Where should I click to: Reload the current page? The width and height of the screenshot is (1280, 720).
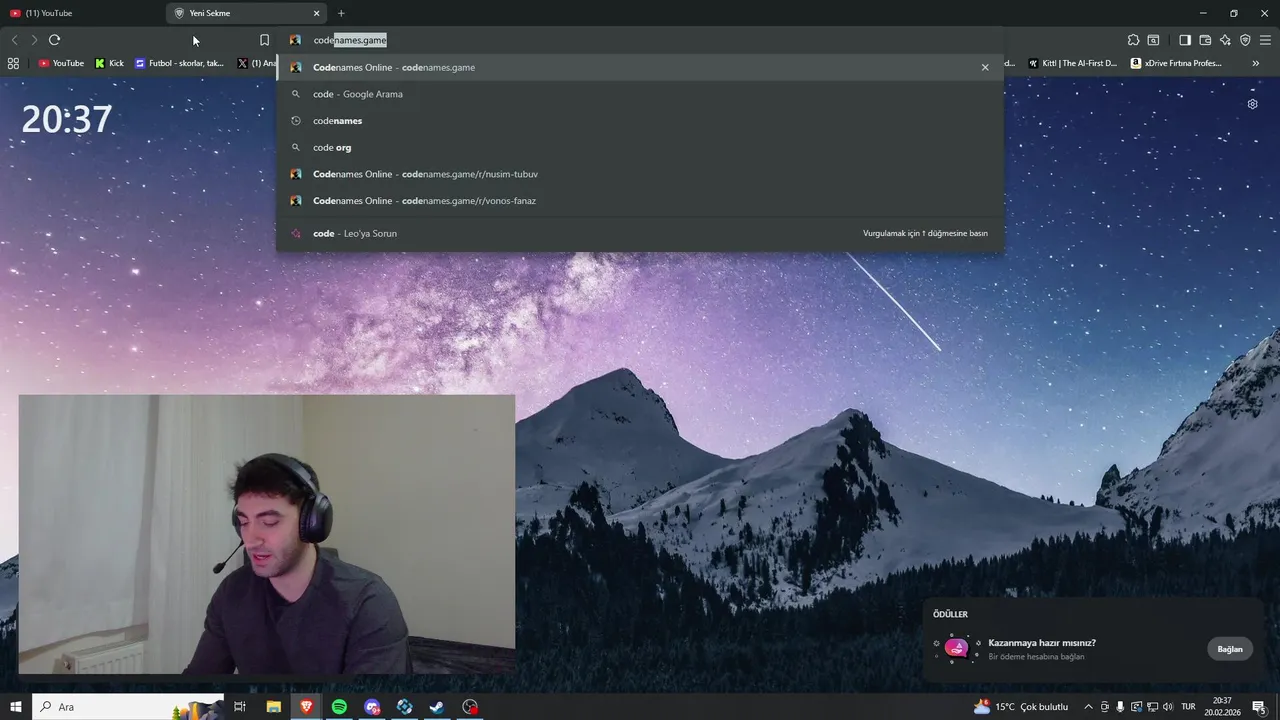[x=54, y=40]
